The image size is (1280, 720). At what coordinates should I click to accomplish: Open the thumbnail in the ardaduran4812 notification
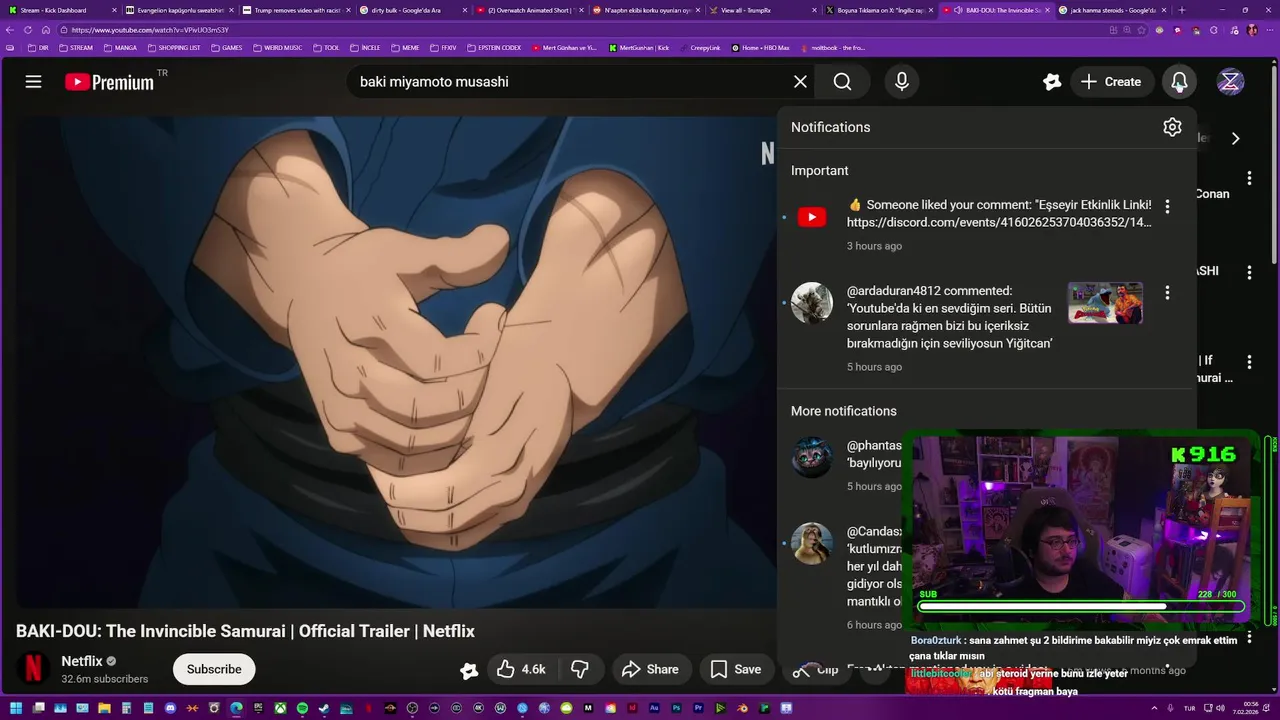pos(1105,303)
